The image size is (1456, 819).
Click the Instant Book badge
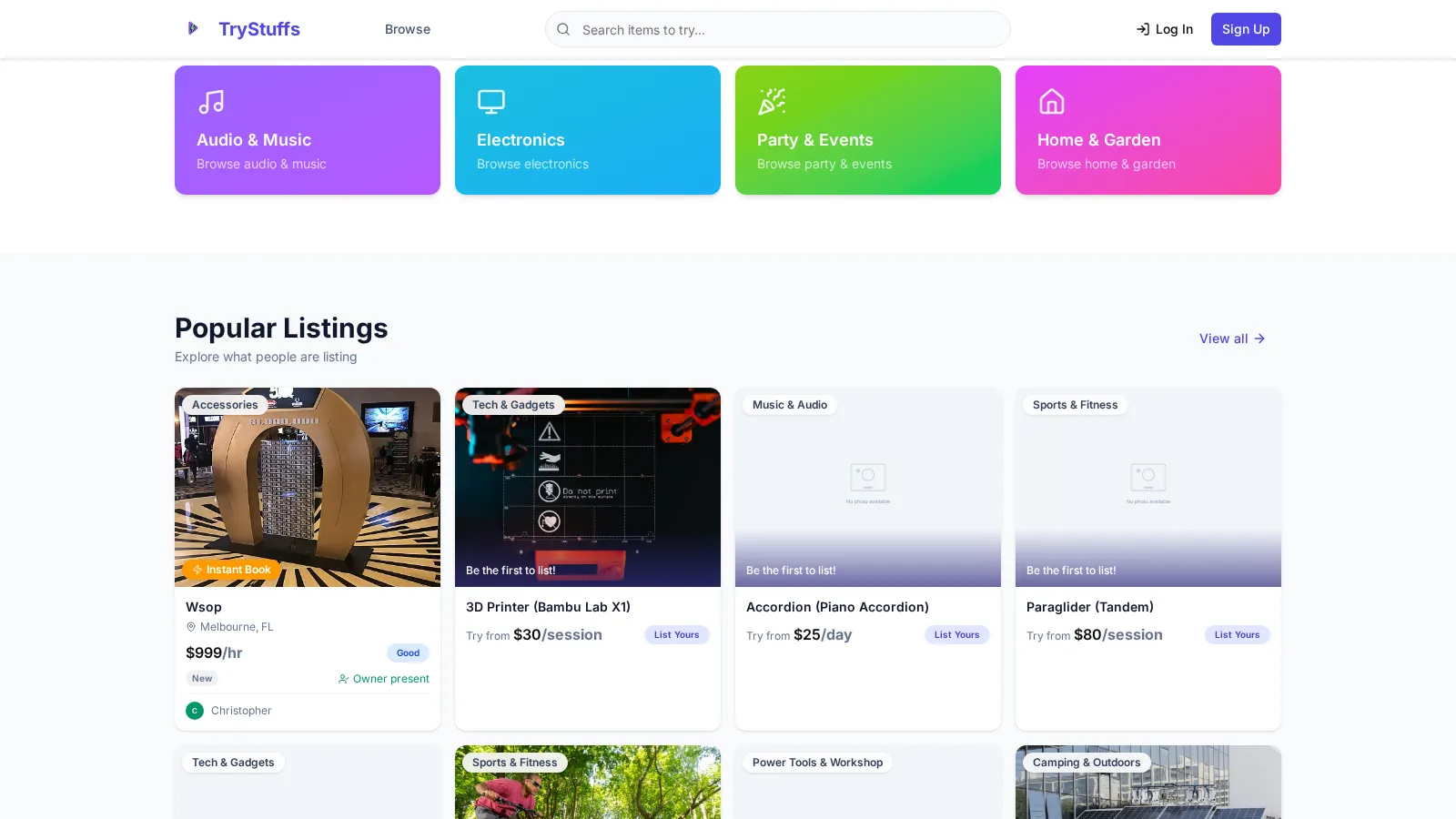pyautogui.click(x=231, y=570)
